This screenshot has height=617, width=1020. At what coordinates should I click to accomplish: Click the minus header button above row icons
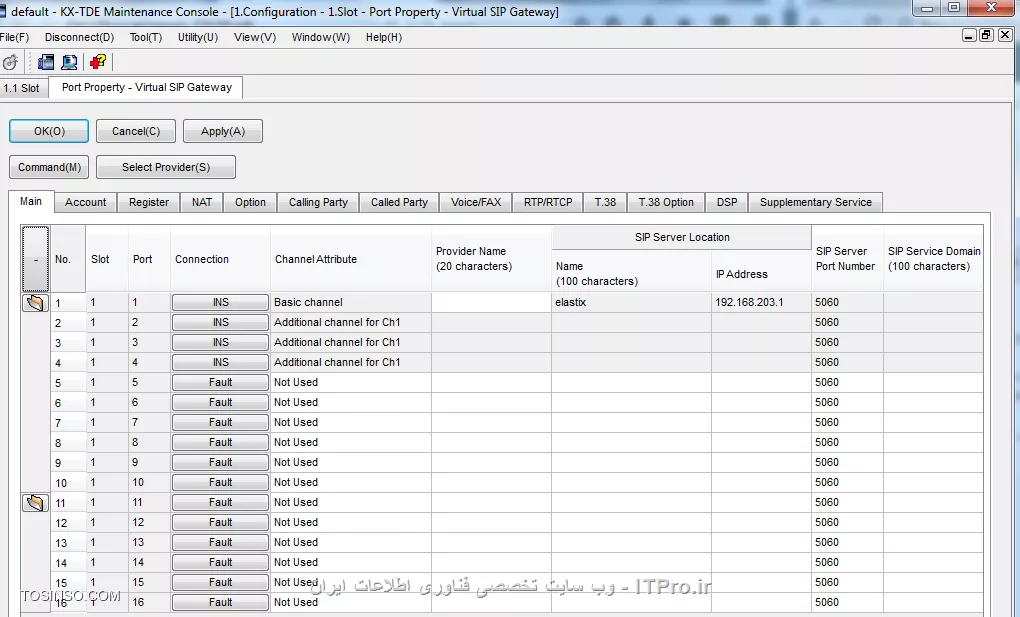tap(35, 259)
